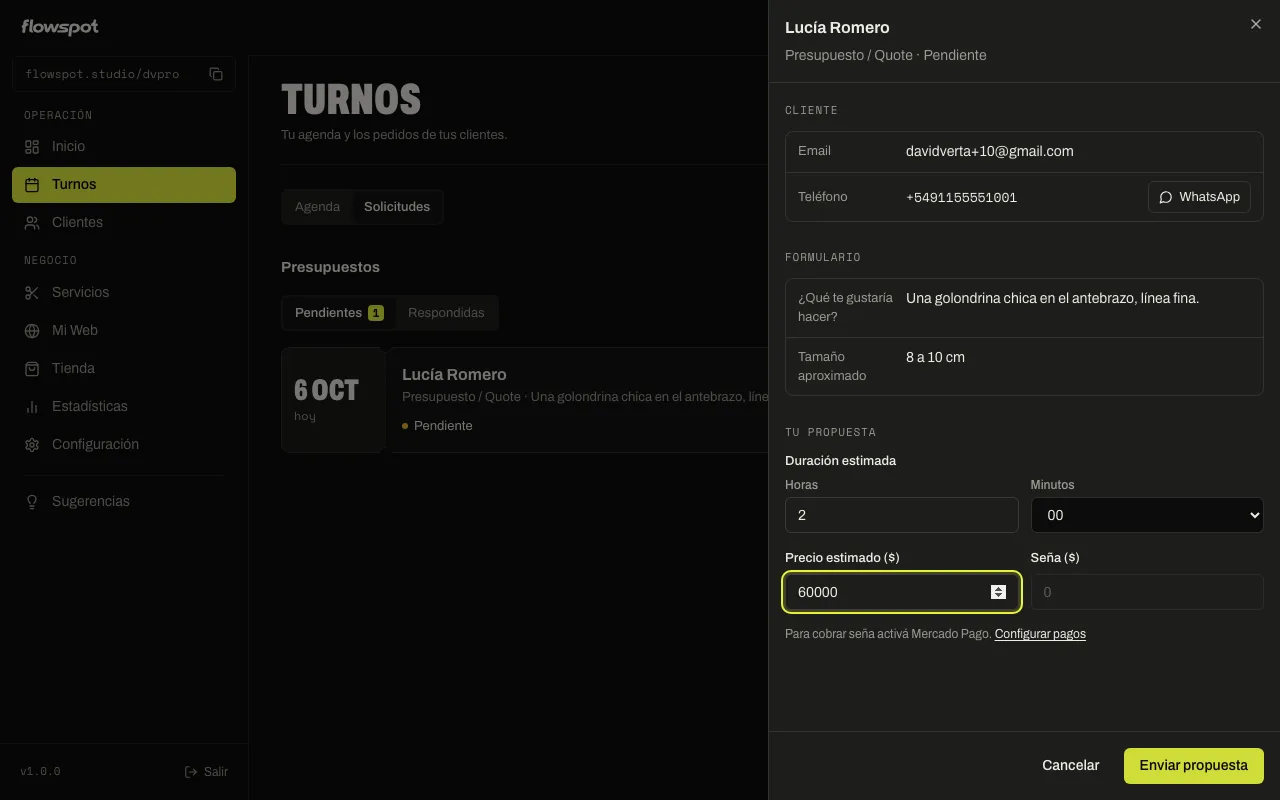1280x800 pixels.
Task: Go to Clientes in the sidebar
Action: tap(124, 222)
